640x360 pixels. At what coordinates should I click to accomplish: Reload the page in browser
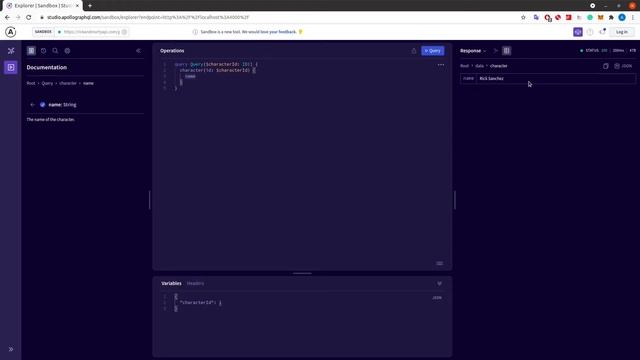[29, 18]
